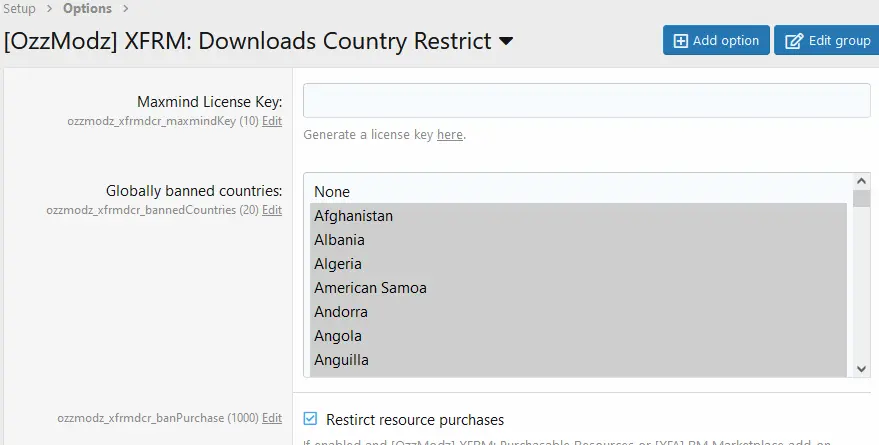Open the license key 'here' link

tap(450, 135)
